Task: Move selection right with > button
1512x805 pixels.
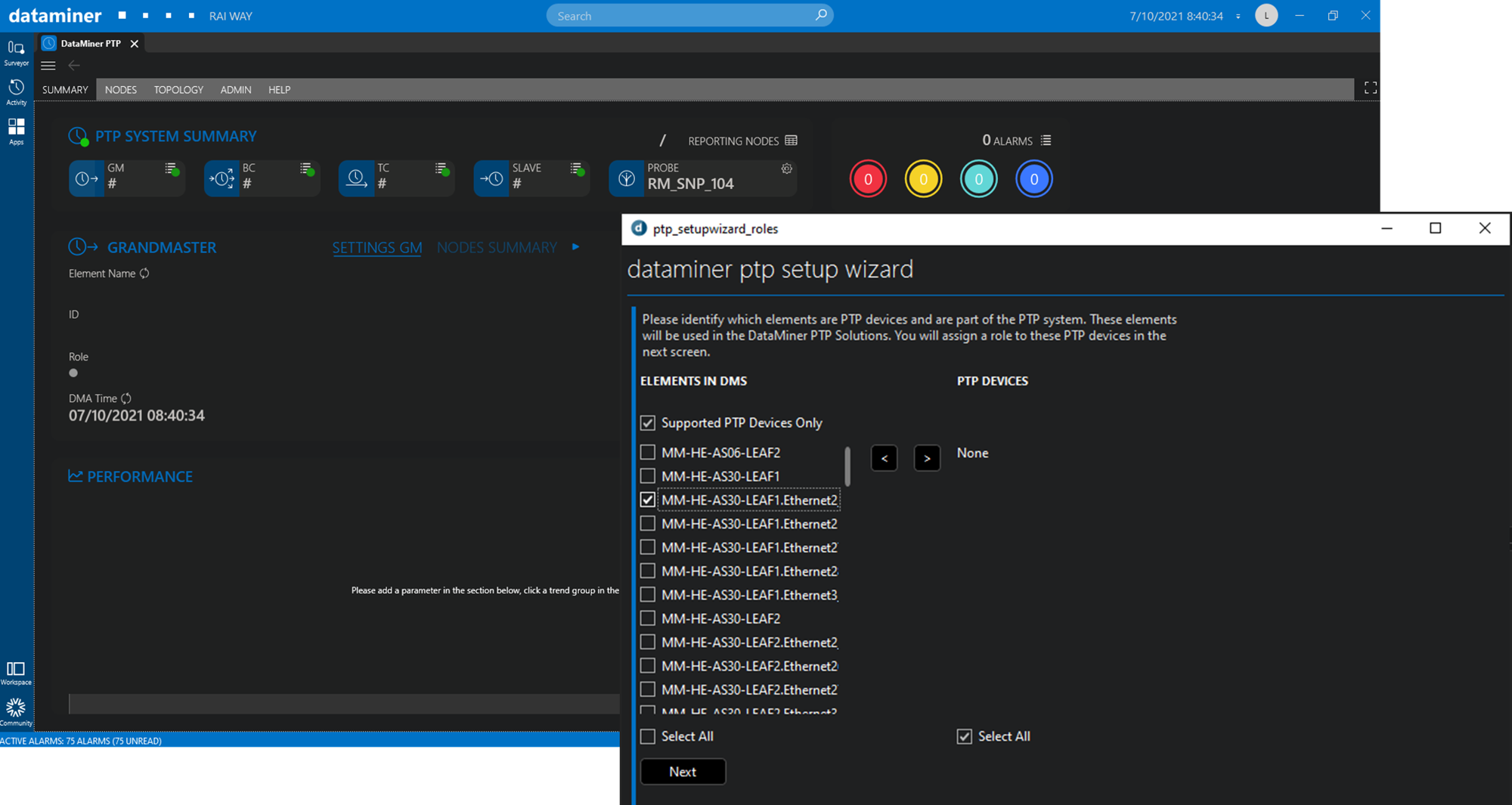Action: click(927, 458)
